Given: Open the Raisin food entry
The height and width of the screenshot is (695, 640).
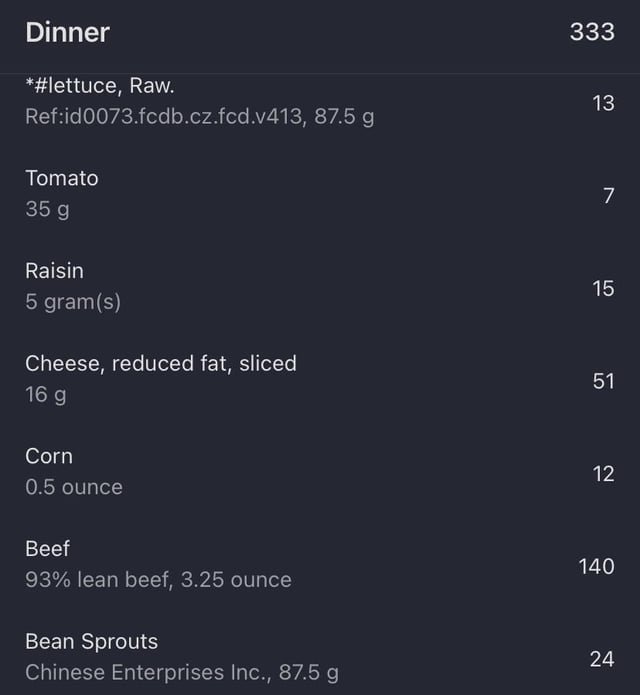Looking at the screenshot, I should 320,287.
